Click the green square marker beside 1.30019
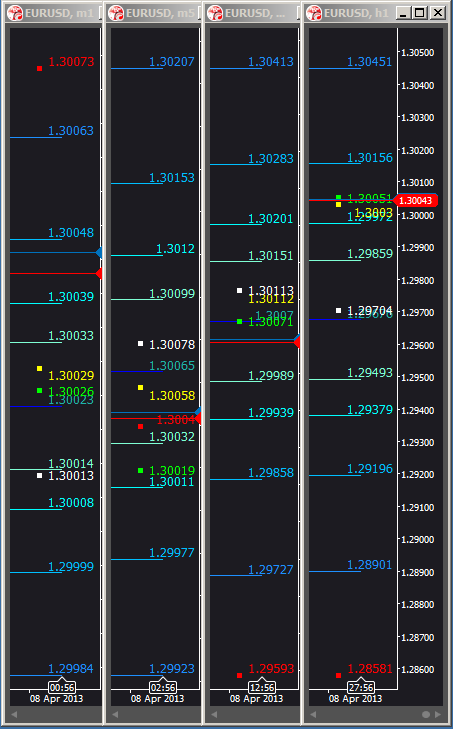453x729 pixels. pos(140,471)
